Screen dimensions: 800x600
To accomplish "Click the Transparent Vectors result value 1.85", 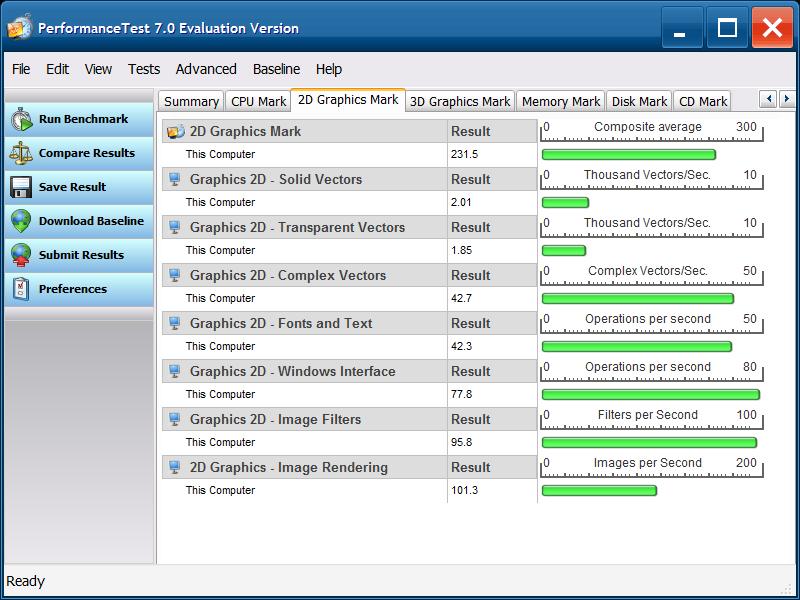I will 461,250.
